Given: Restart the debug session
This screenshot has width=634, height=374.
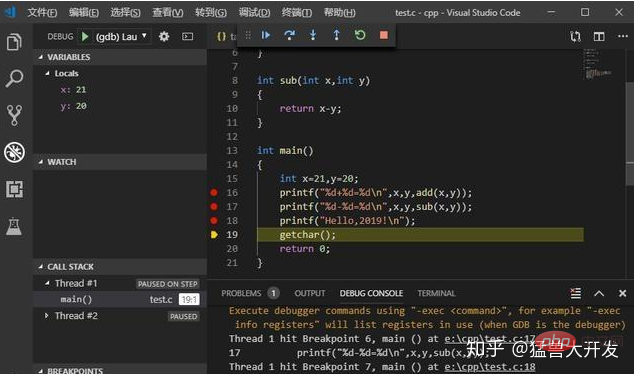Looking at the screenshot, I should pyautogui.click(x=360, y=35).
